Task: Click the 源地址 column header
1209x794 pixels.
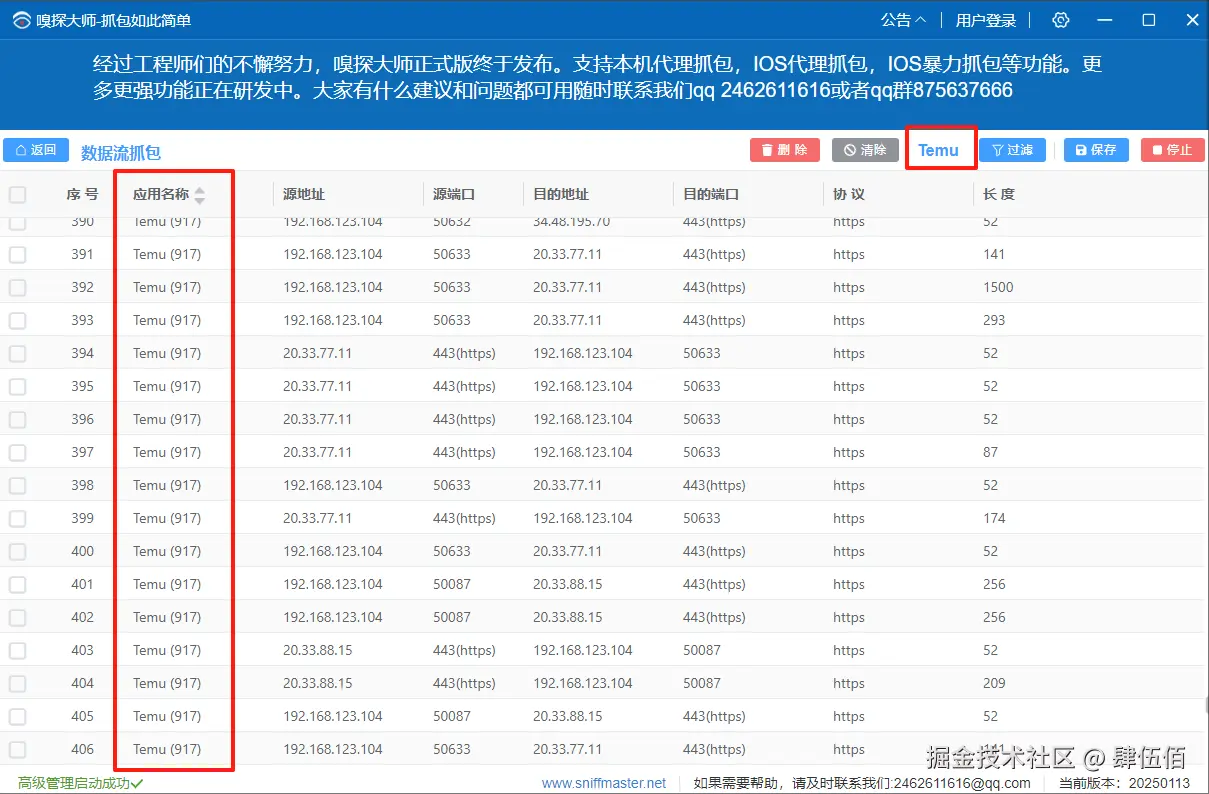Action: [304, 194]
